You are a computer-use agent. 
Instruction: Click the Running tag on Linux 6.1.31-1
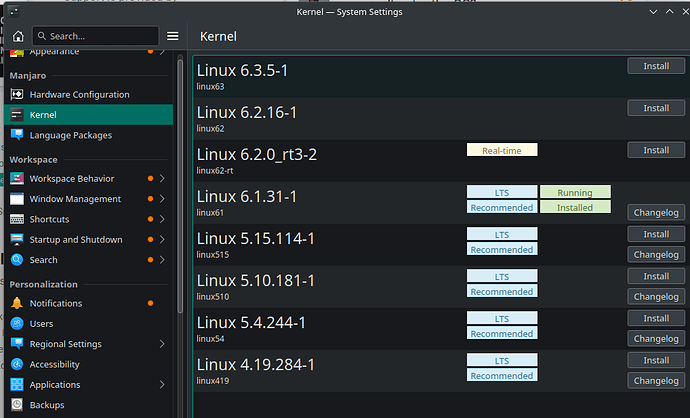[x=575, y=192]
